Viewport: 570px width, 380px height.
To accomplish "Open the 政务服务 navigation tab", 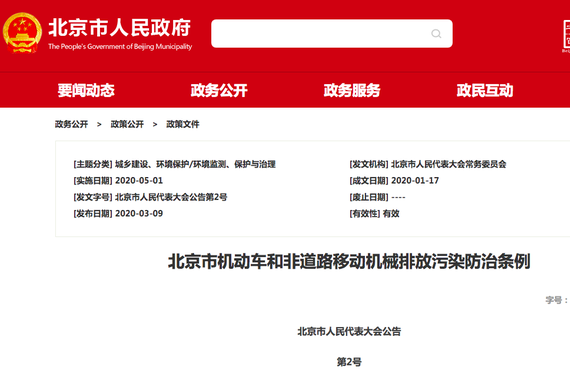I will click(352, 90).
